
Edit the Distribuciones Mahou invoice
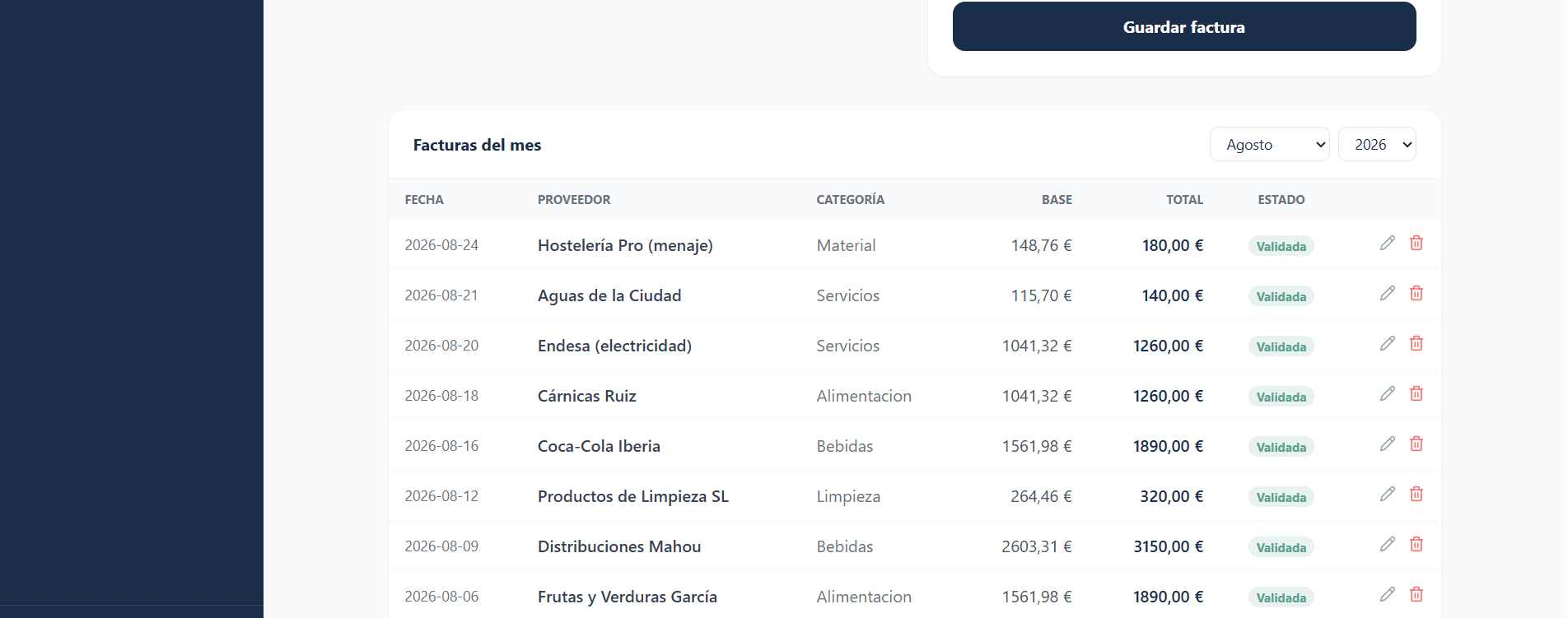[x=1388, y=544]
